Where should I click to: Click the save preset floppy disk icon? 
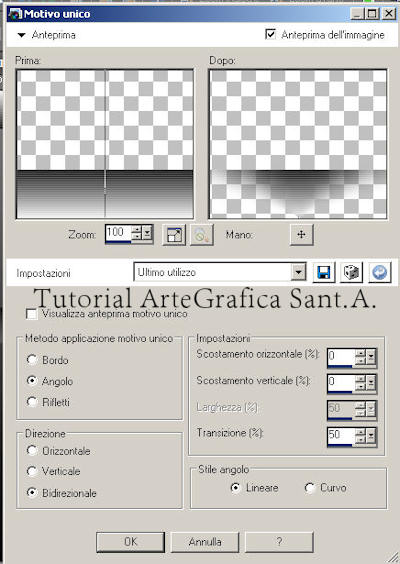coord(324,272)
